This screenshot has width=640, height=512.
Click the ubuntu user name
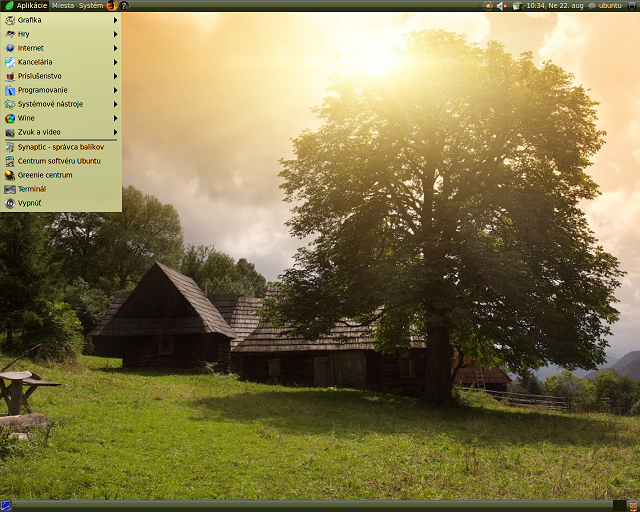pos(610,6)
